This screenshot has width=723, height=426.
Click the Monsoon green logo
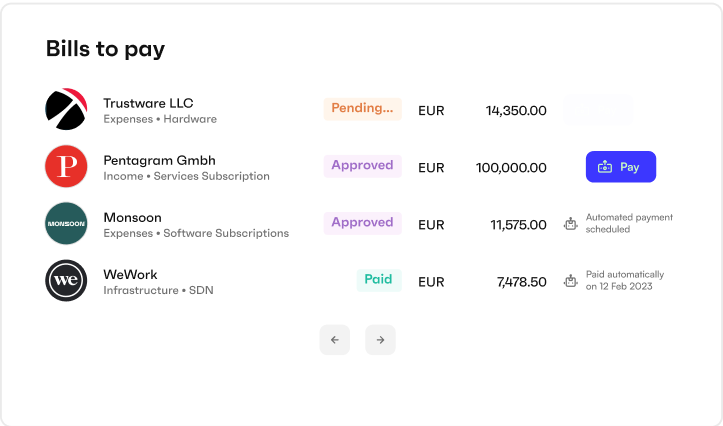(66, 224)
